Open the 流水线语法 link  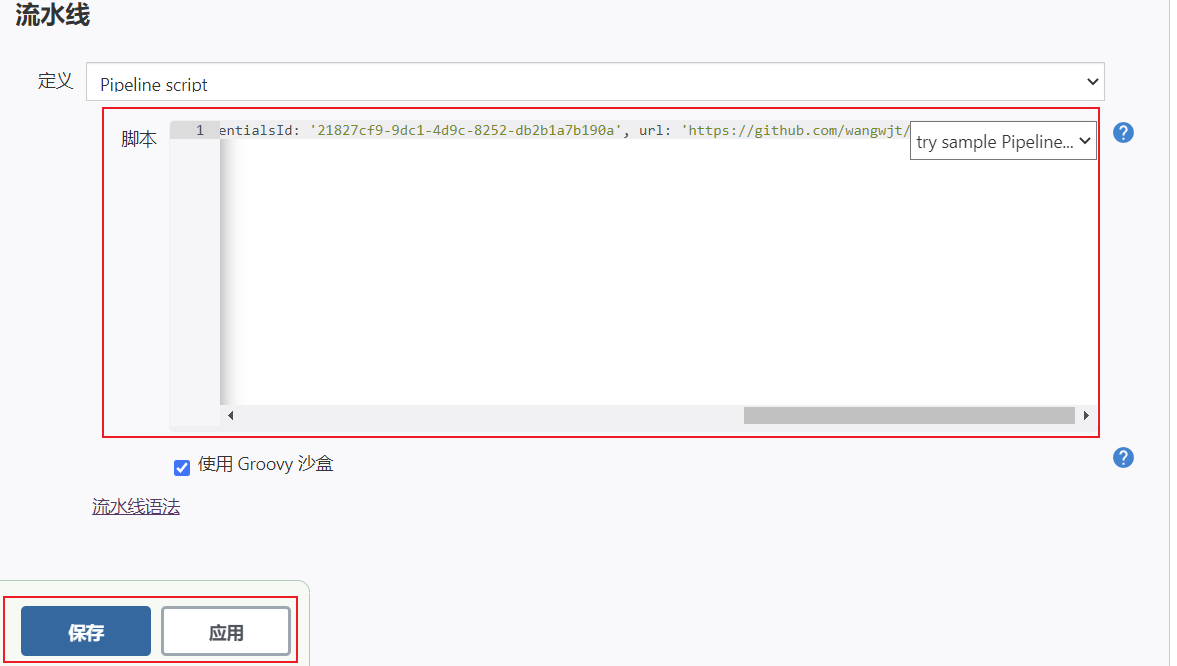coord(136,507)
